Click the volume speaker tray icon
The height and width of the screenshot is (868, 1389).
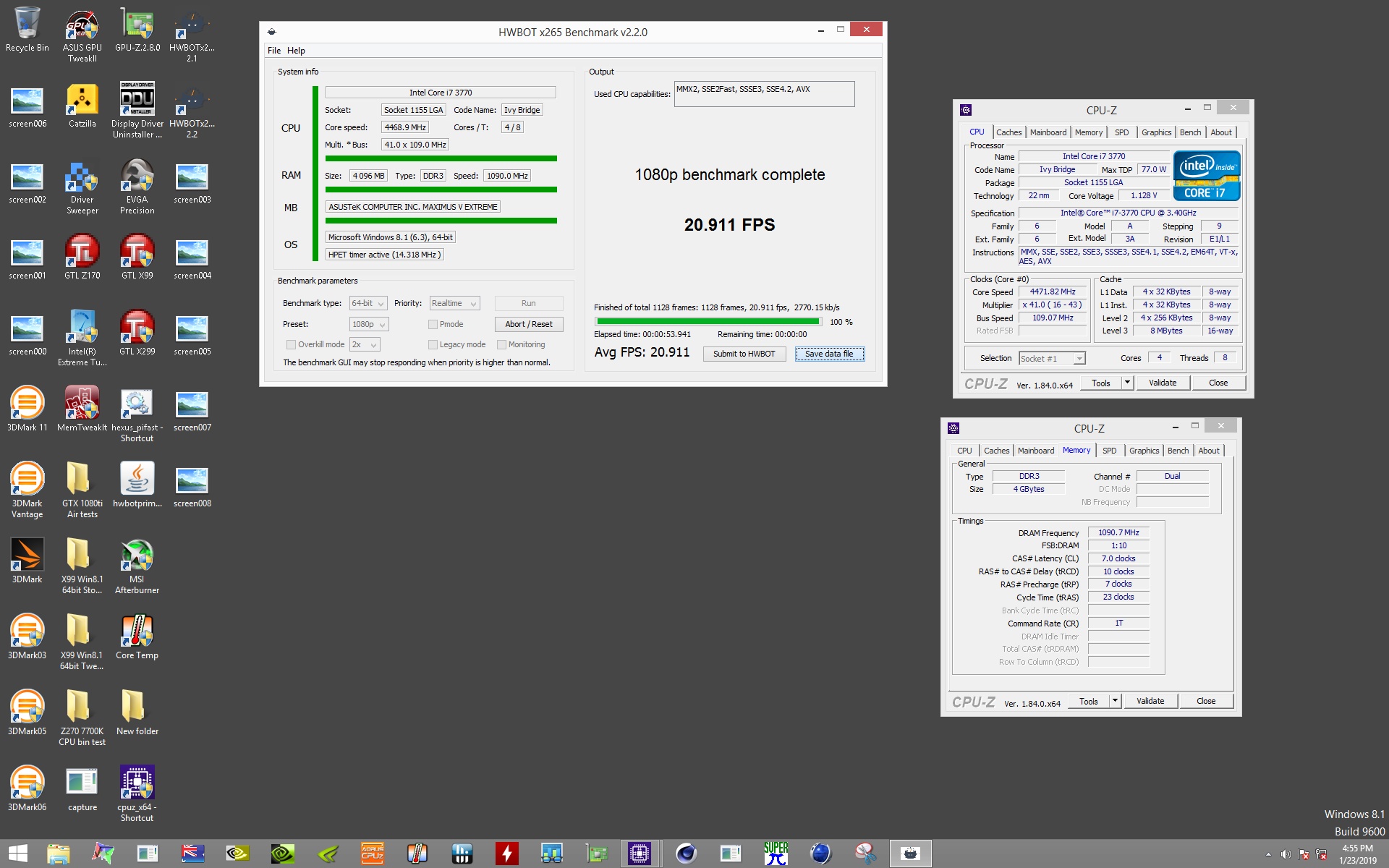click(1286, 855)
